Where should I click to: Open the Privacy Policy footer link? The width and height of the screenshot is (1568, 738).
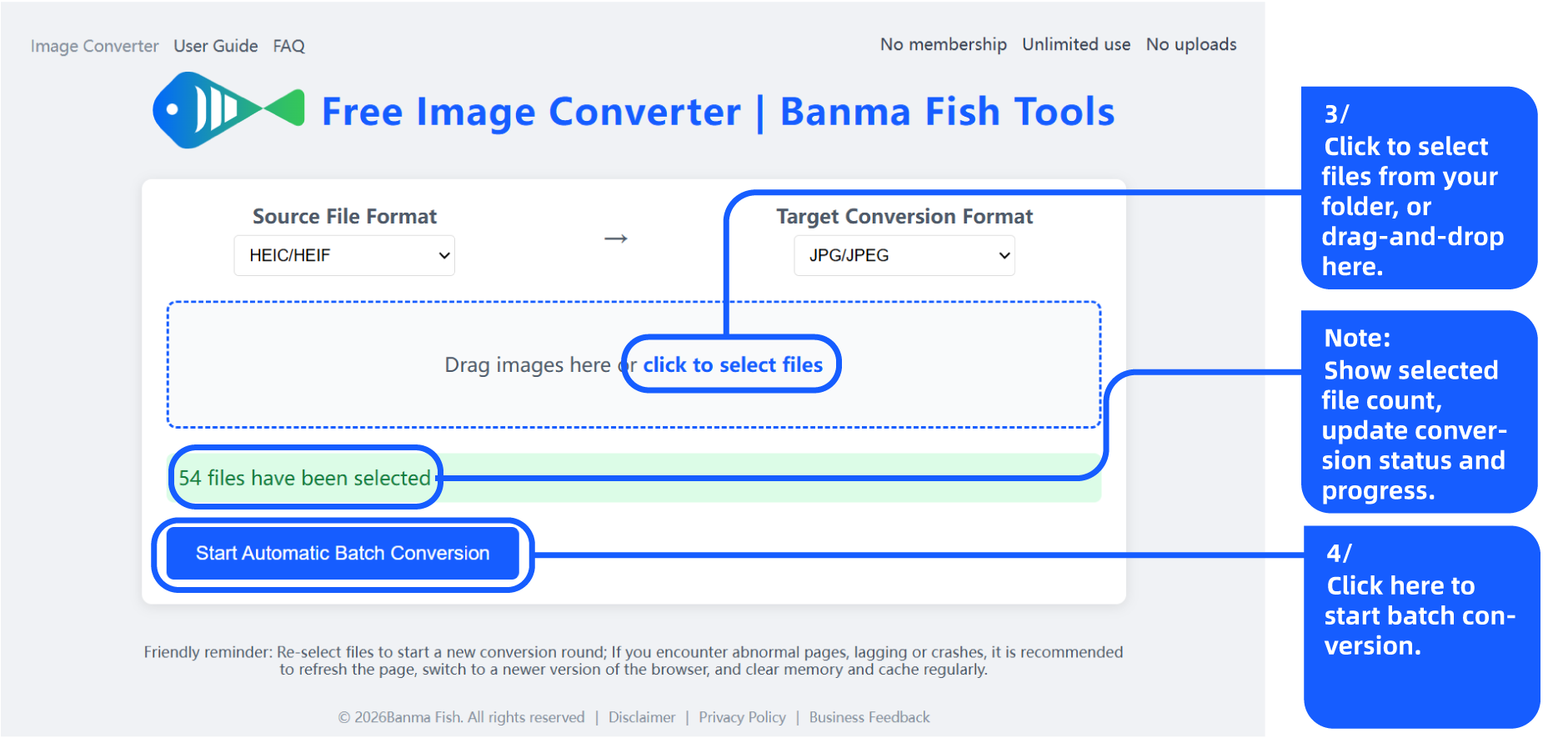(742, 717)
